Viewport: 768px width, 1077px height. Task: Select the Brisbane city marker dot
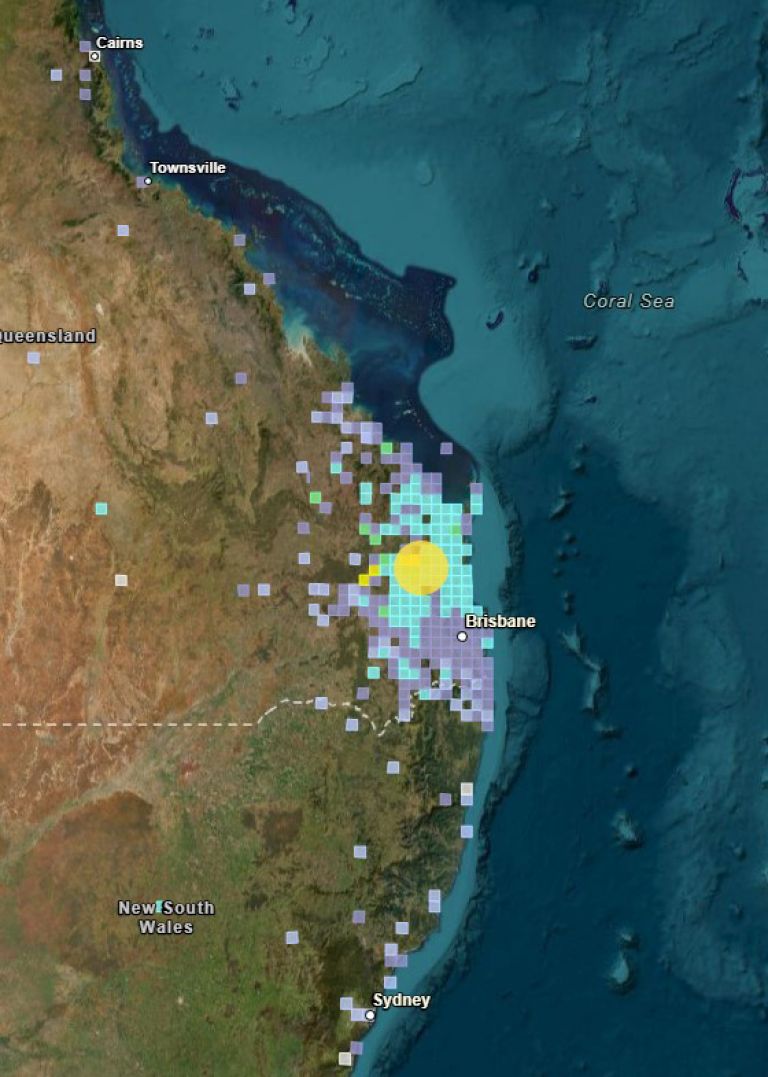[x=462, y=636]
